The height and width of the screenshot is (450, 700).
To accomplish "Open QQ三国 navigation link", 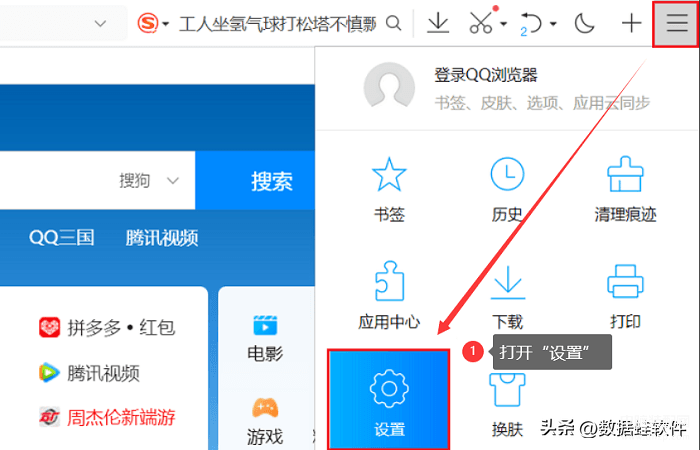I will coord(61,238).
